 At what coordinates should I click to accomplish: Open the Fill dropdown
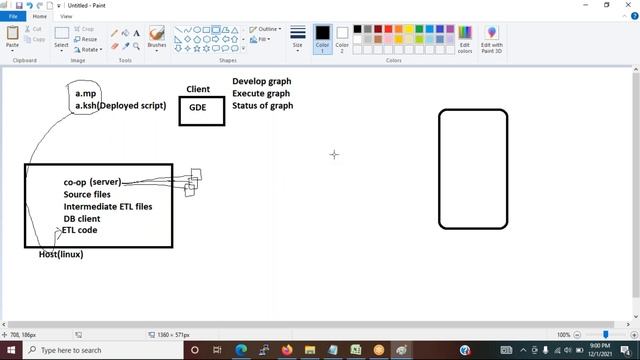pos(260,39)
